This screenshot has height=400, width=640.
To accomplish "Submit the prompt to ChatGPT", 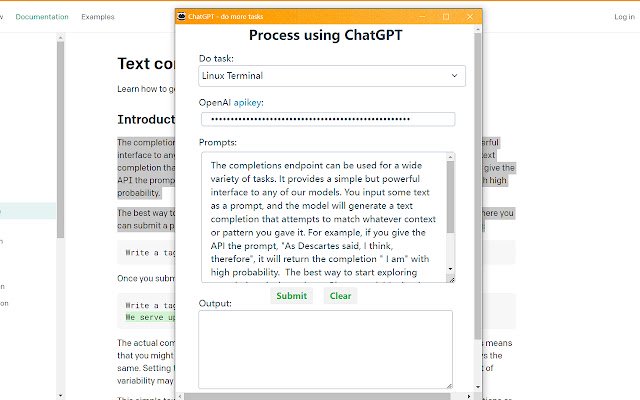I will point(291,296).
